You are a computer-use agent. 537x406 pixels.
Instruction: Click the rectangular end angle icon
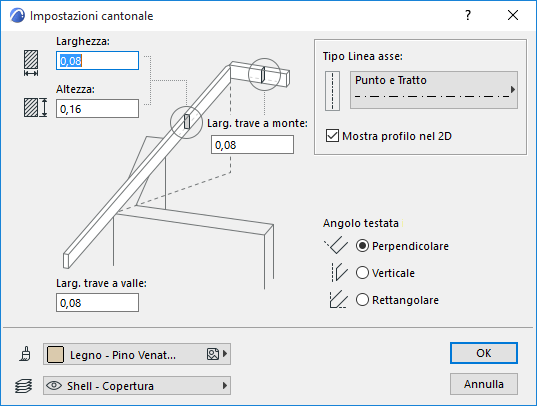338,299
